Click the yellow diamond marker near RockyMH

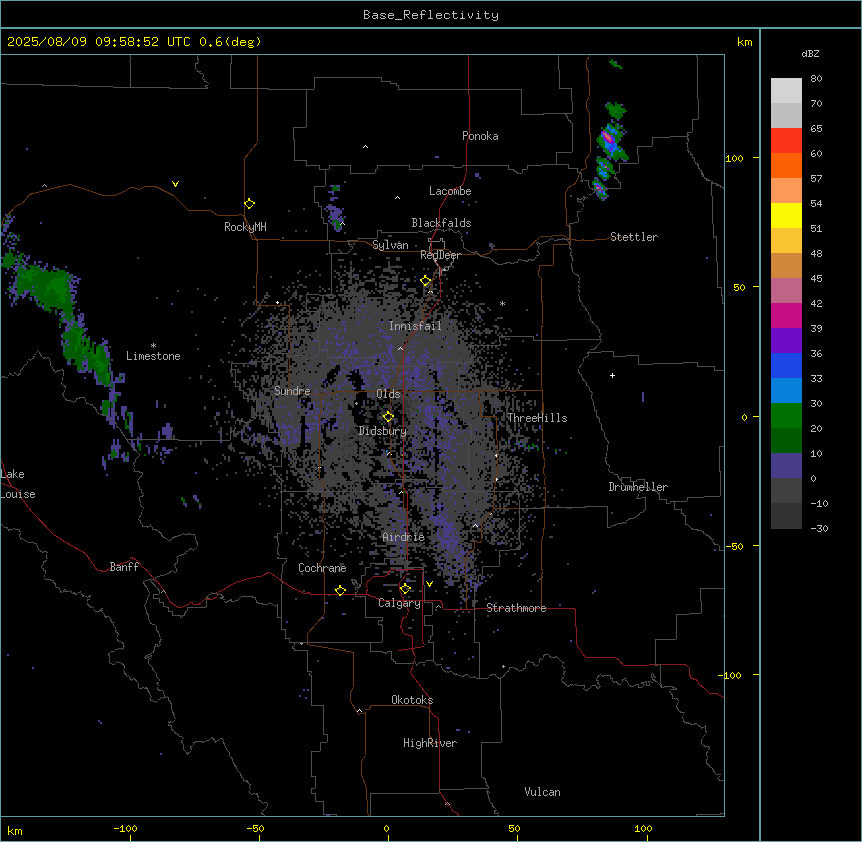(249, 204)
